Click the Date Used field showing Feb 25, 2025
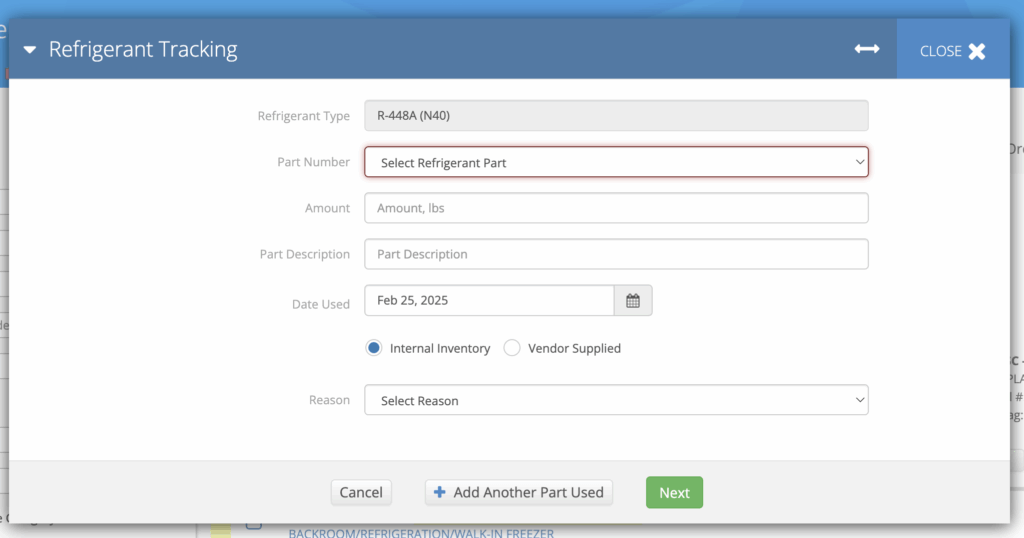Image resolution: width=1024 pixels, height=538 pixels. pyautogui.click(x=489, y=301)
